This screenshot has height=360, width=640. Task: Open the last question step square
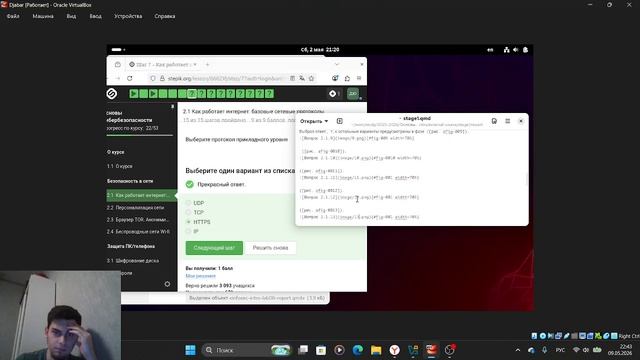(x=269, y=93)
